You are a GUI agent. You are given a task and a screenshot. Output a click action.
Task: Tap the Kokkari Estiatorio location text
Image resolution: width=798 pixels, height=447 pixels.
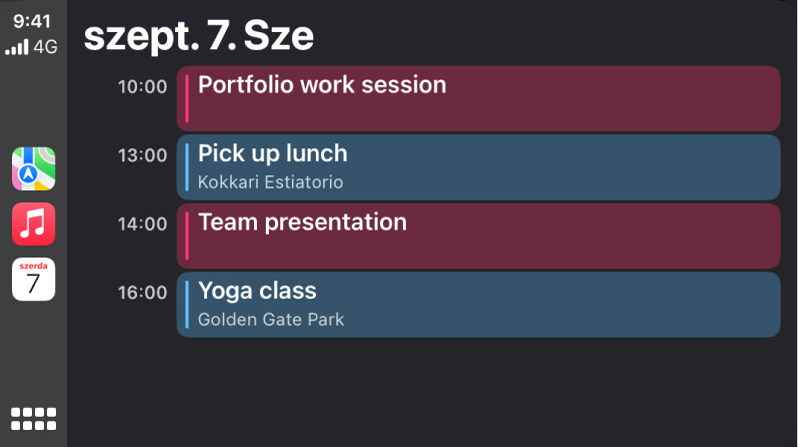[x=270, y=183]
